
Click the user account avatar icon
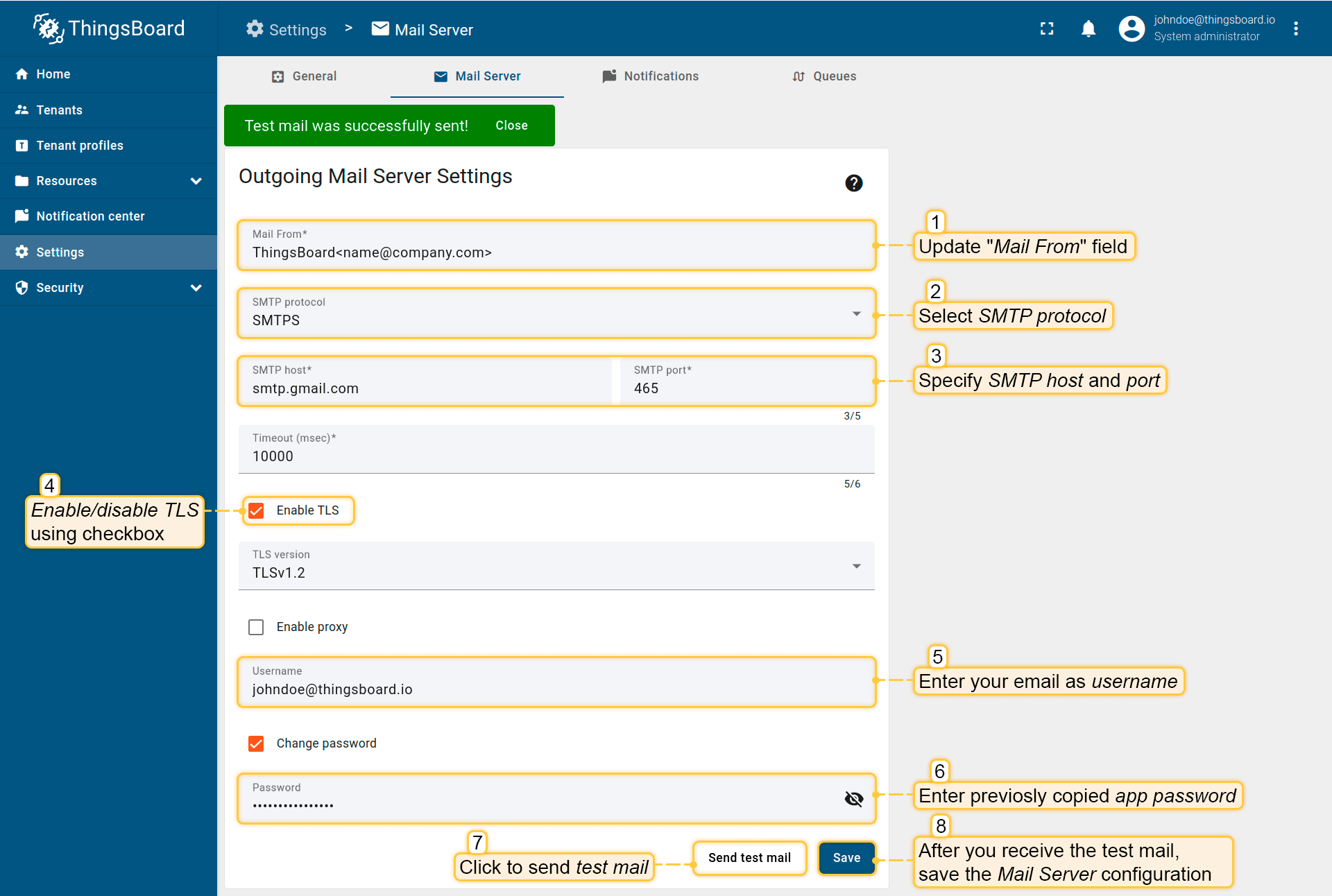(x=1132, y=28)
